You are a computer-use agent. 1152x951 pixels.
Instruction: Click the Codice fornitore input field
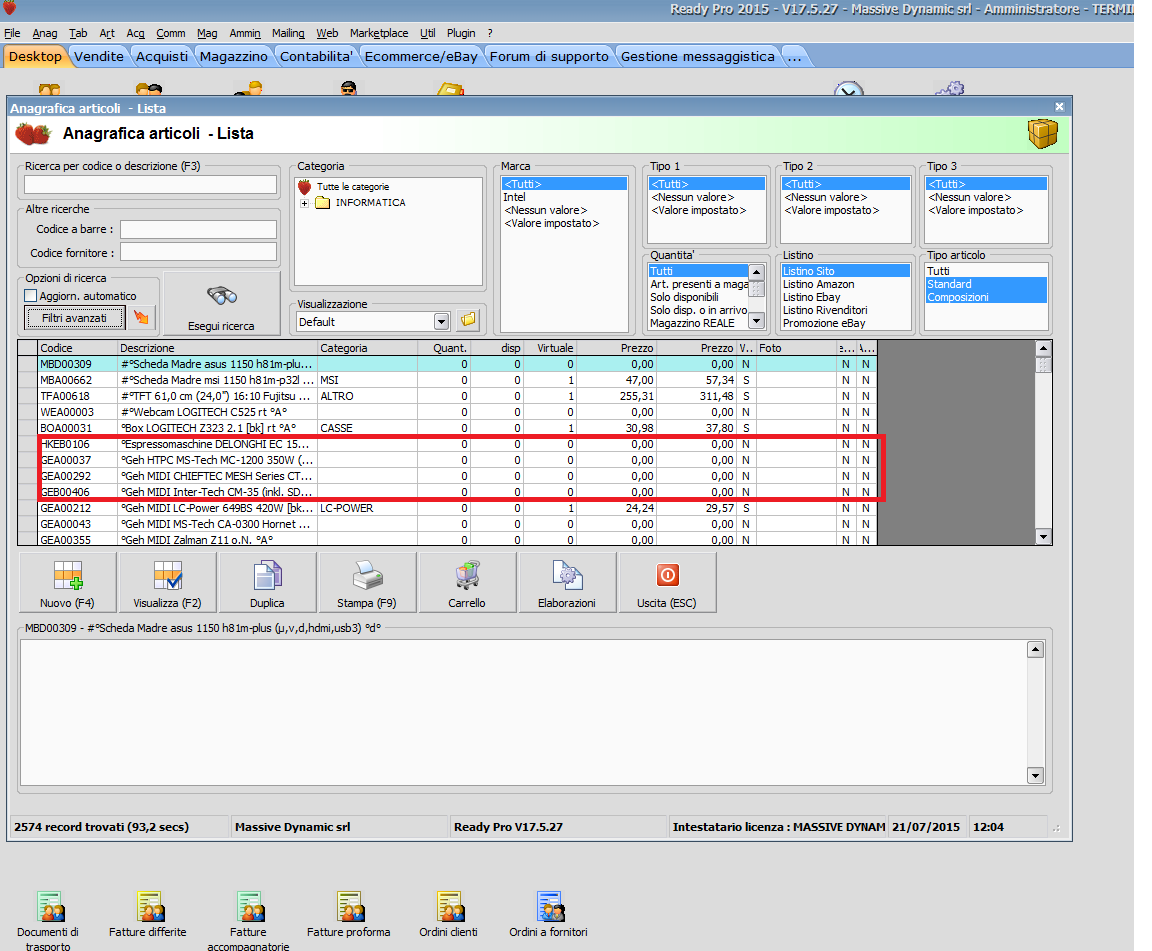tap(198, 252)
